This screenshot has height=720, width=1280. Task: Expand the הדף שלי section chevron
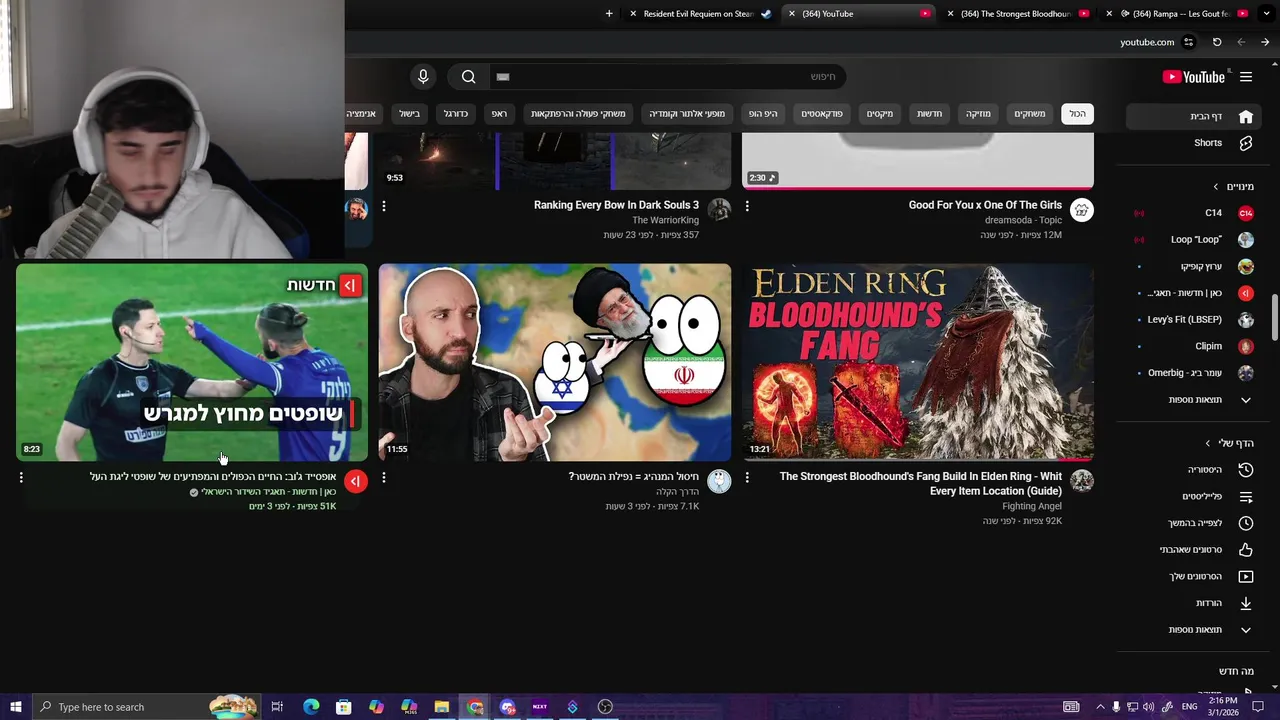(1208, 443)
